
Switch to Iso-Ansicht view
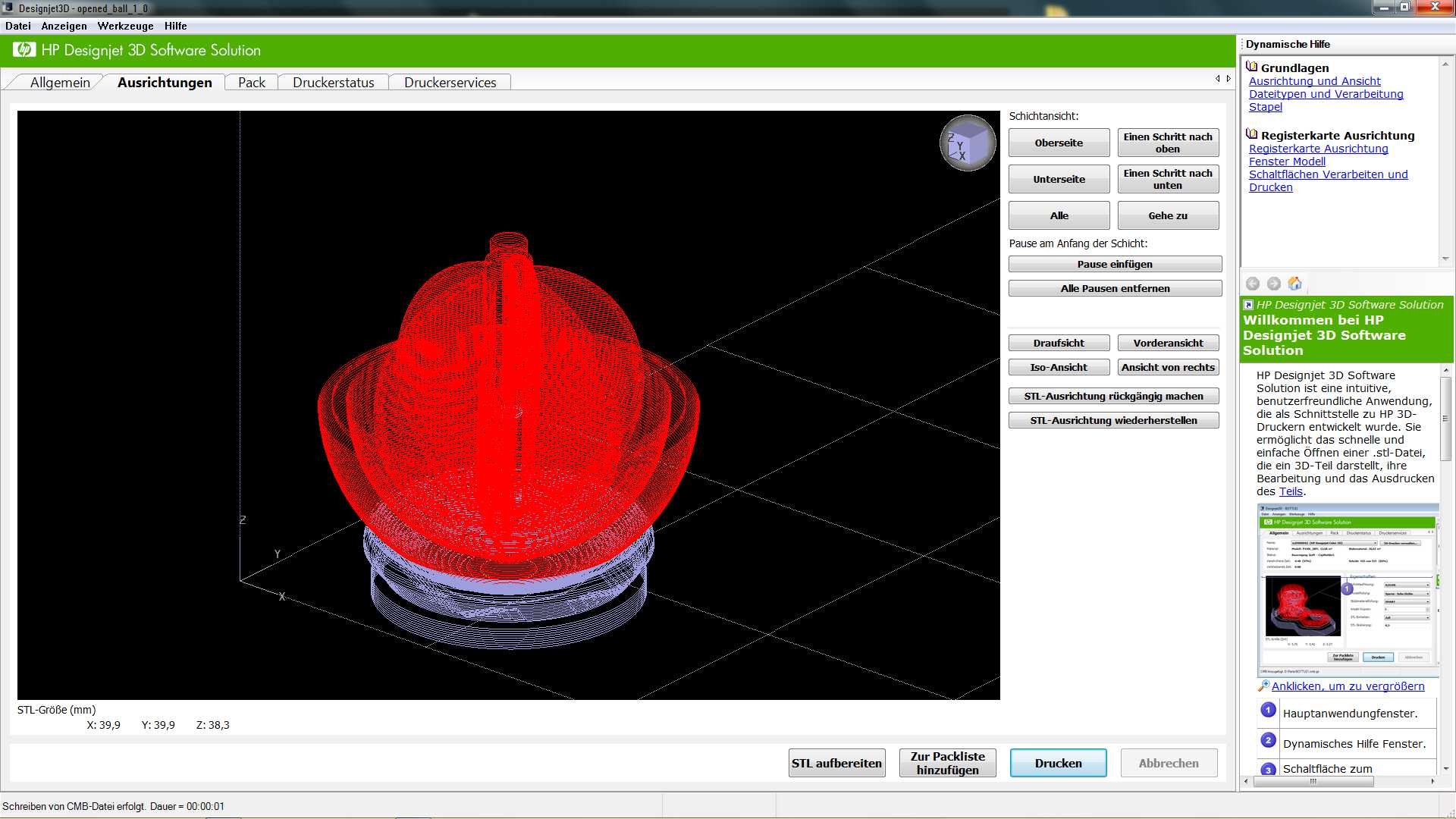pos(1059,367)
